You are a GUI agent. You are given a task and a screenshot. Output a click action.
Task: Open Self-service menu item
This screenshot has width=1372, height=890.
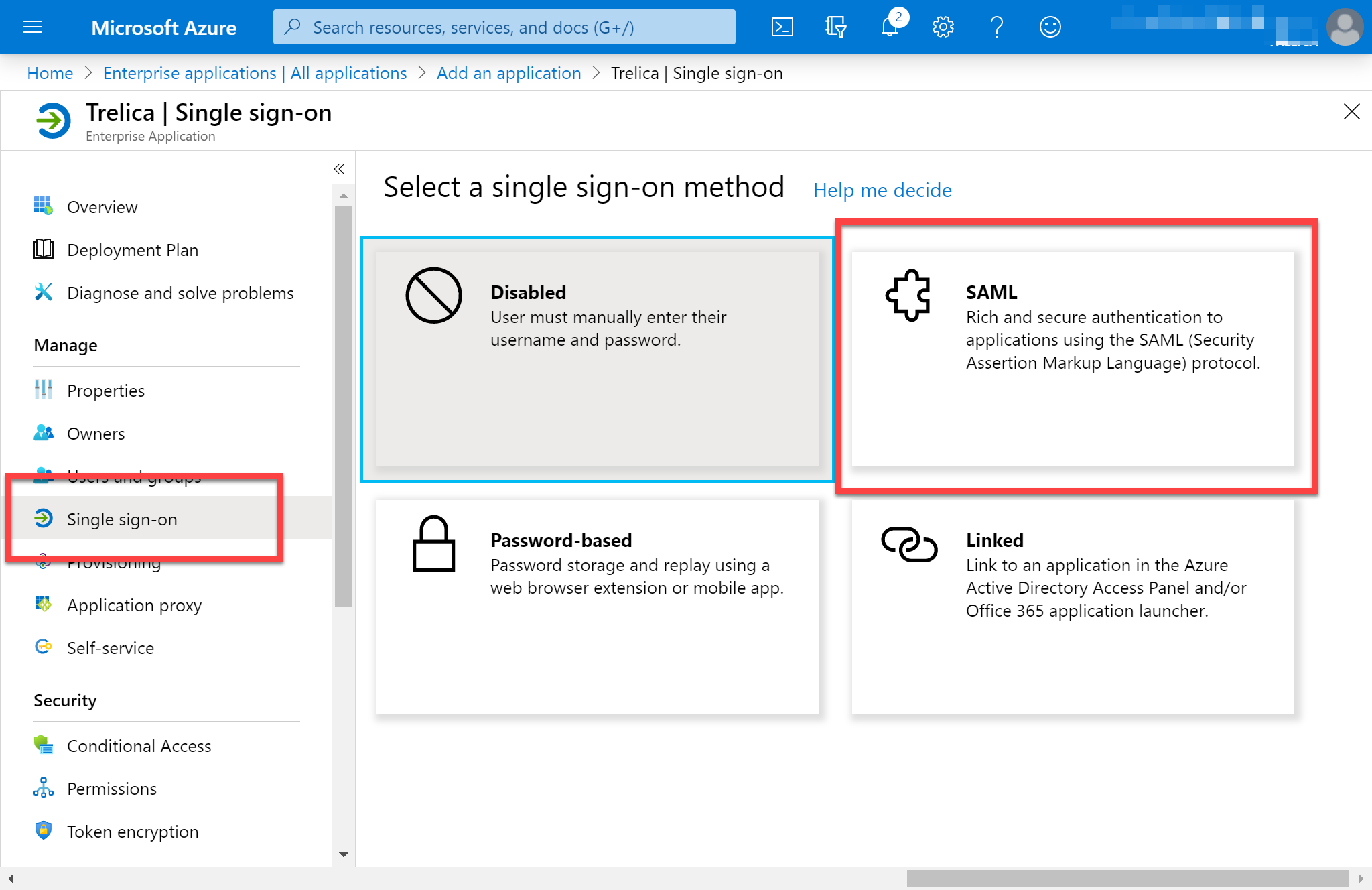(x=111, y=648)
